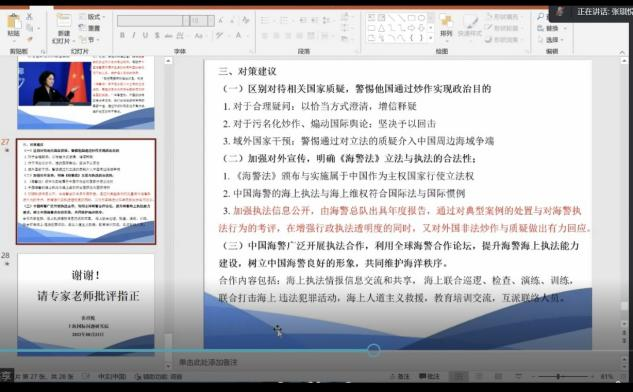Screen dimensions: 633x392
Task: Click the Cut scissors icon
Action: pos(29,17)
